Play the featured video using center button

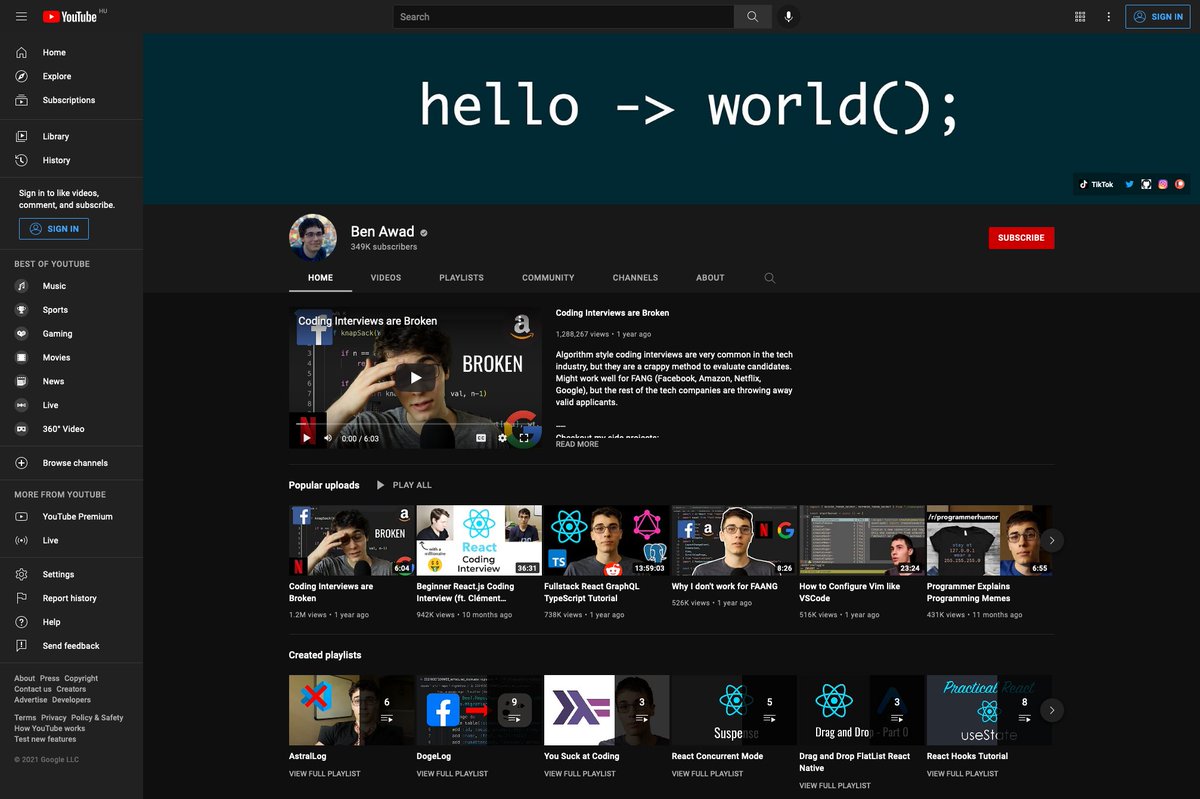click(x=415, y=377)
